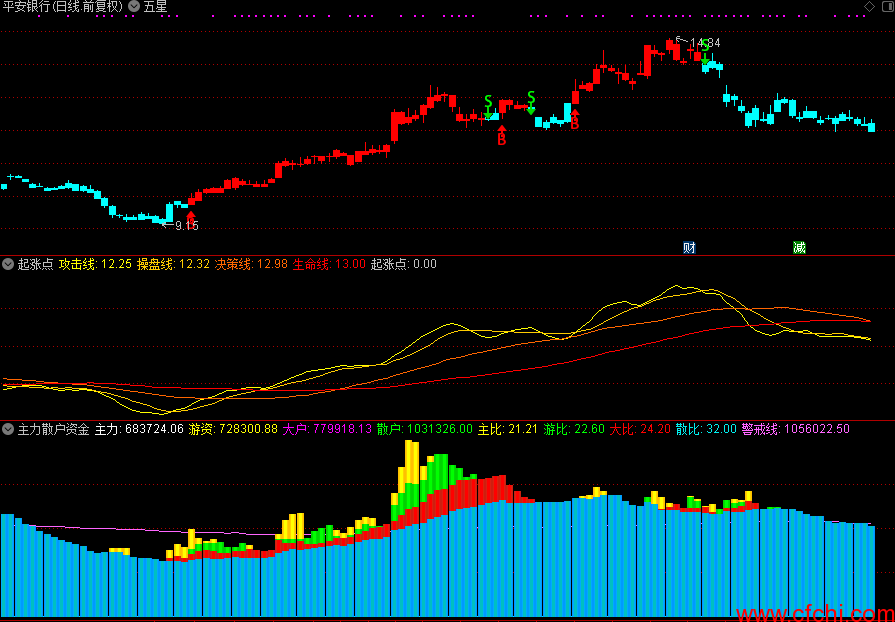Image resolution: width=895 pixels, height=622 pixels.
Task: Select the 生命线: 13.00 value
Action: tap(329, 264)
